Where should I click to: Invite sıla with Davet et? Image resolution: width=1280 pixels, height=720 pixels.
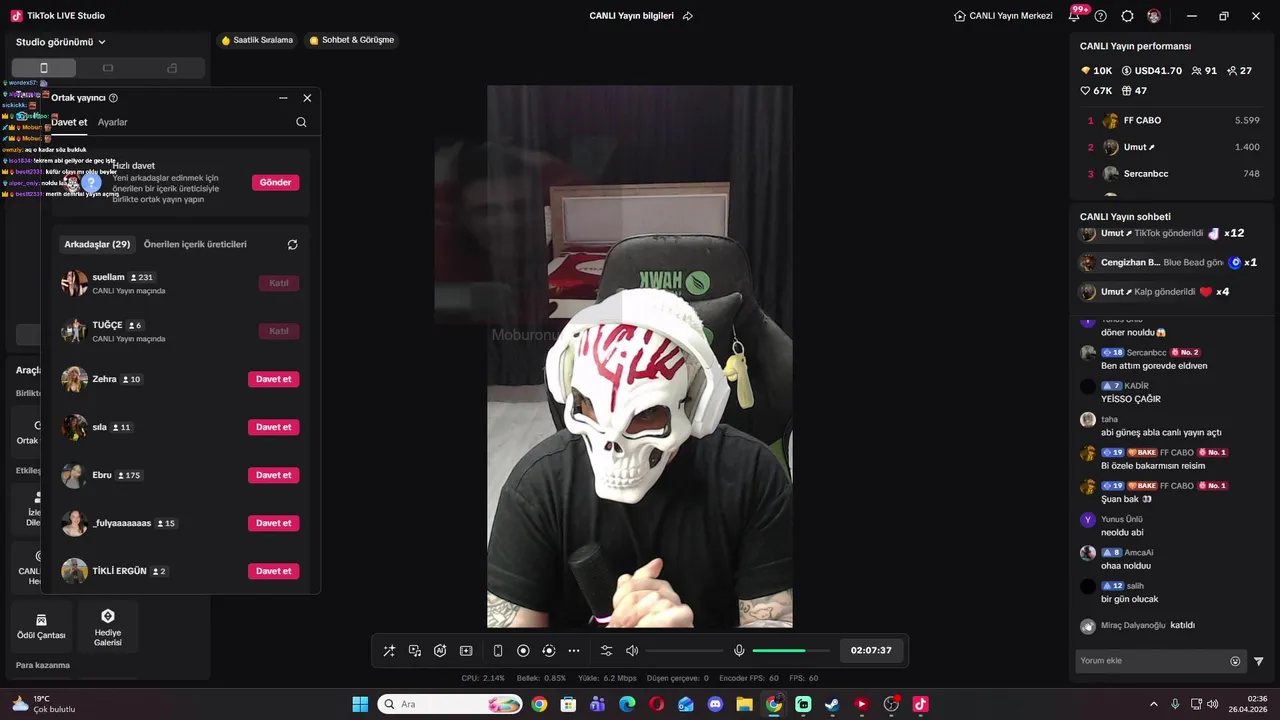(x=274, y=427)
